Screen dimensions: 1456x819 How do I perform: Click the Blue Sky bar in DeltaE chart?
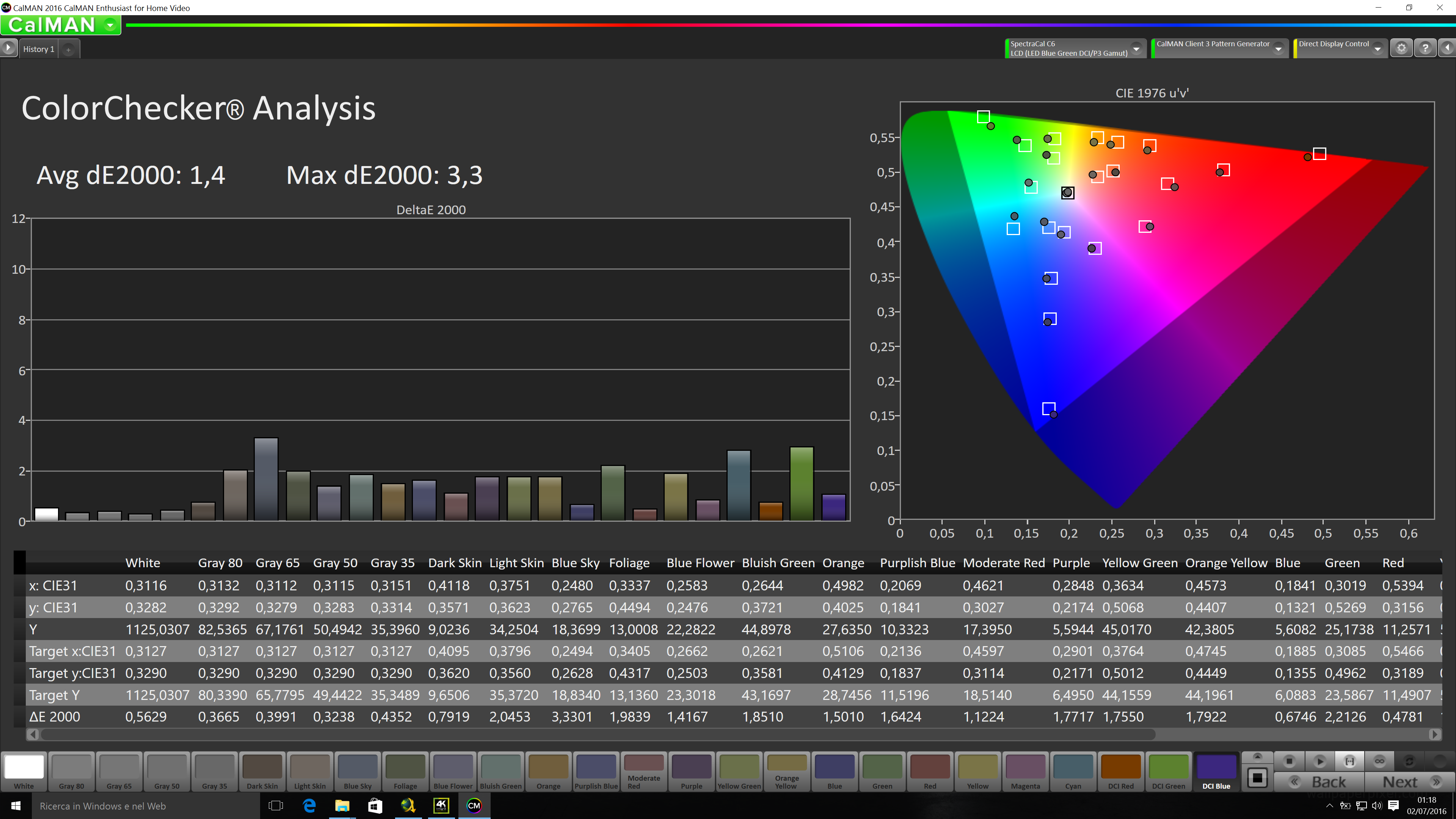click(x=266, y=479)
